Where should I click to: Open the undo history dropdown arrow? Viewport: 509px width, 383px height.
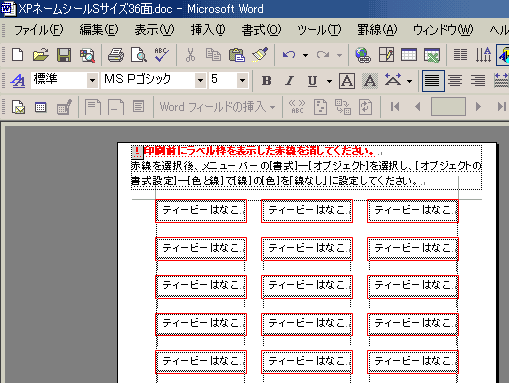(x=305, y=55)
